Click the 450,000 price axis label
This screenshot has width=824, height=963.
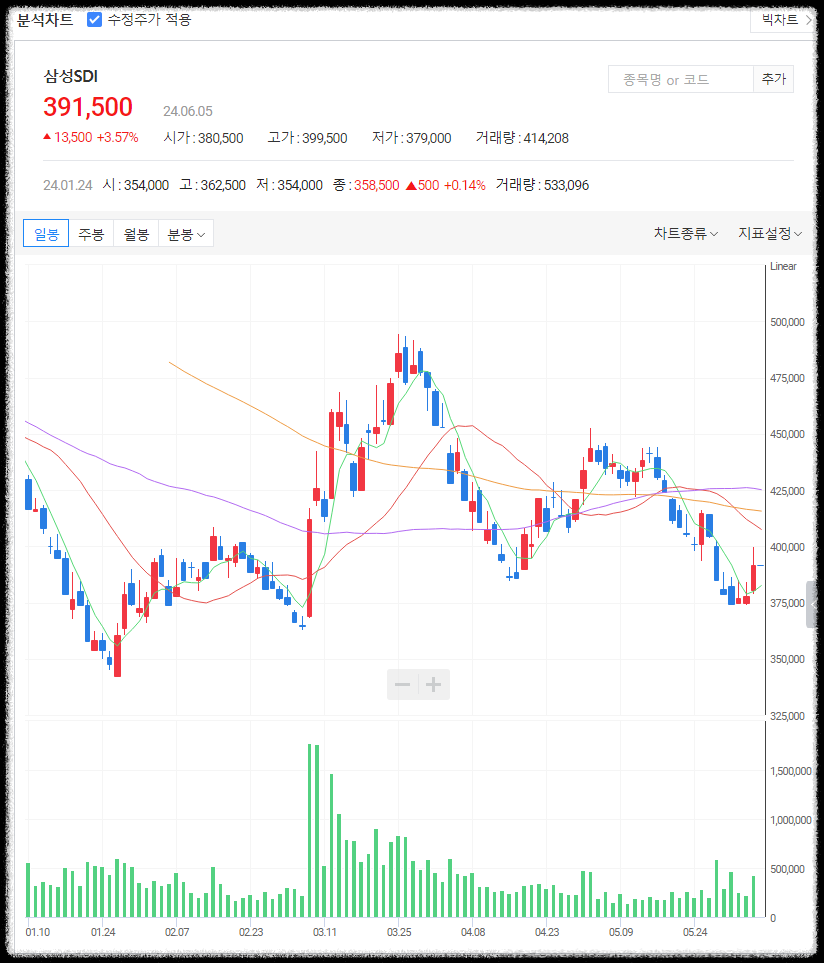tap(787, 434)
